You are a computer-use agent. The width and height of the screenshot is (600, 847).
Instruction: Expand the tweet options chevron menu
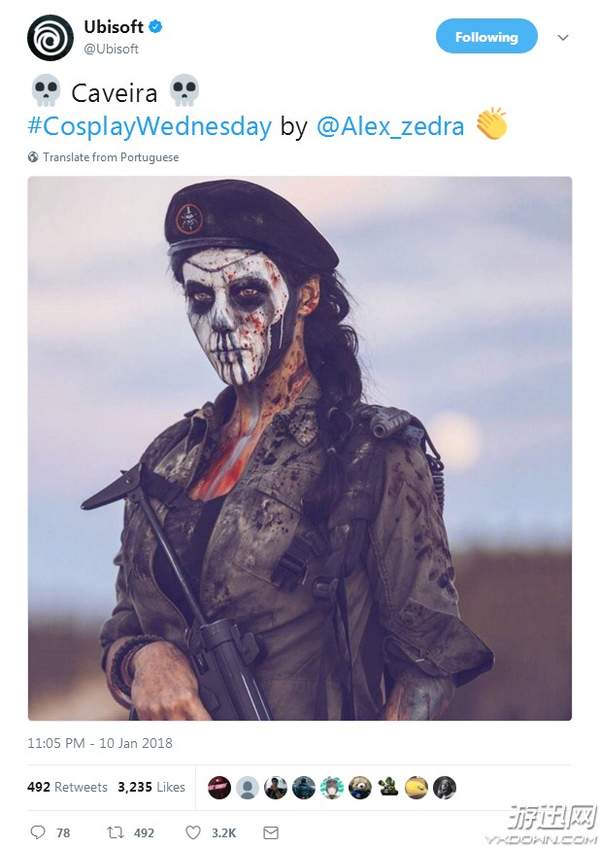point(563,37)
